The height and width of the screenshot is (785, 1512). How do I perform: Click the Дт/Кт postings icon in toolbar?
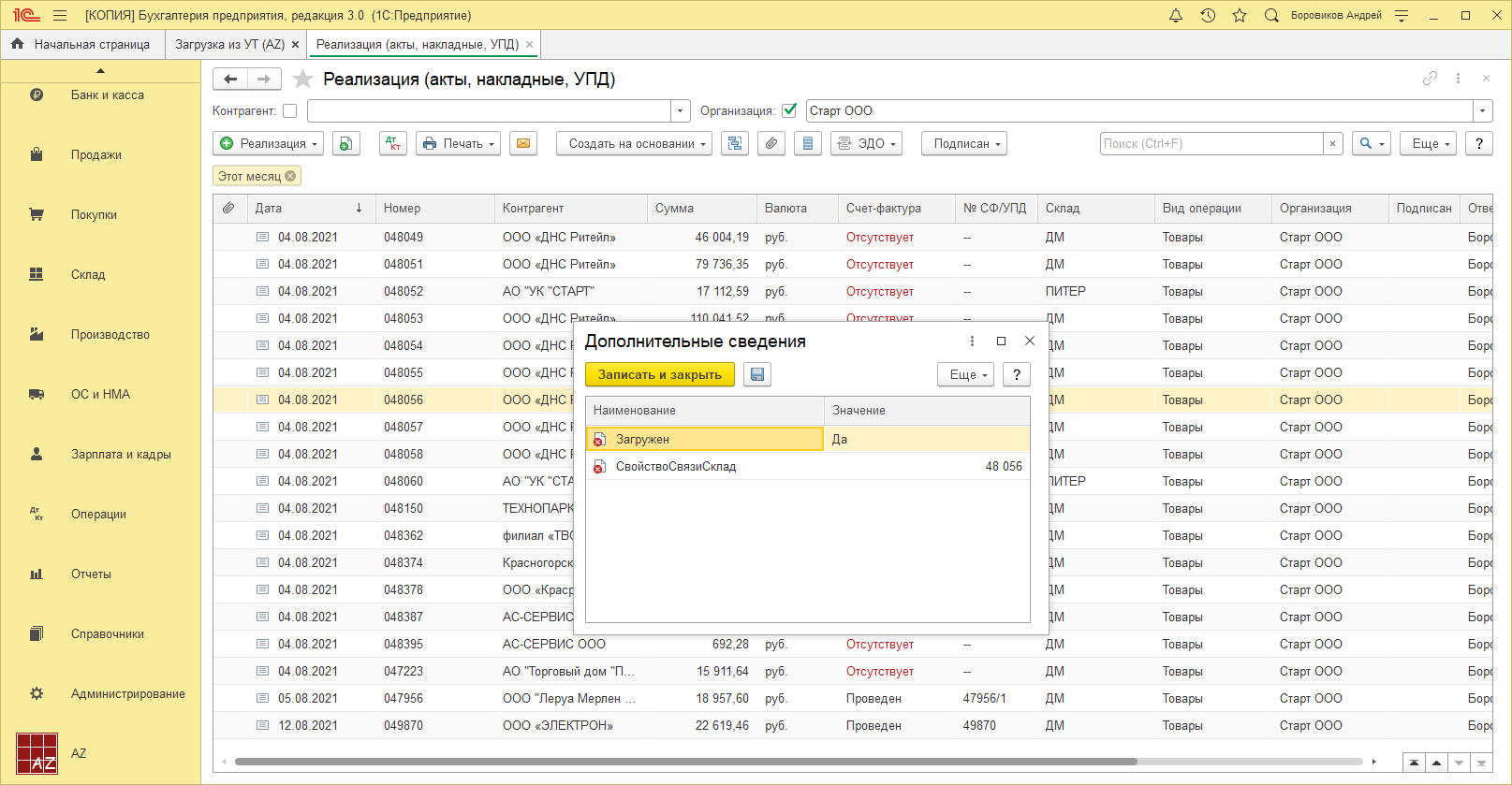pyautogui.click(x=393, y=143)
